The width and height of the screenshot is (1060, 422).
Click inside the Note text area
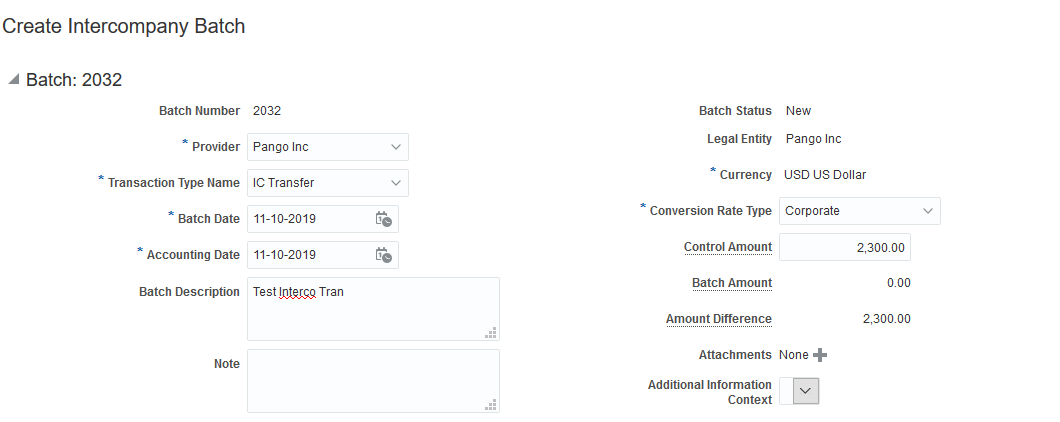click(372, 381)
